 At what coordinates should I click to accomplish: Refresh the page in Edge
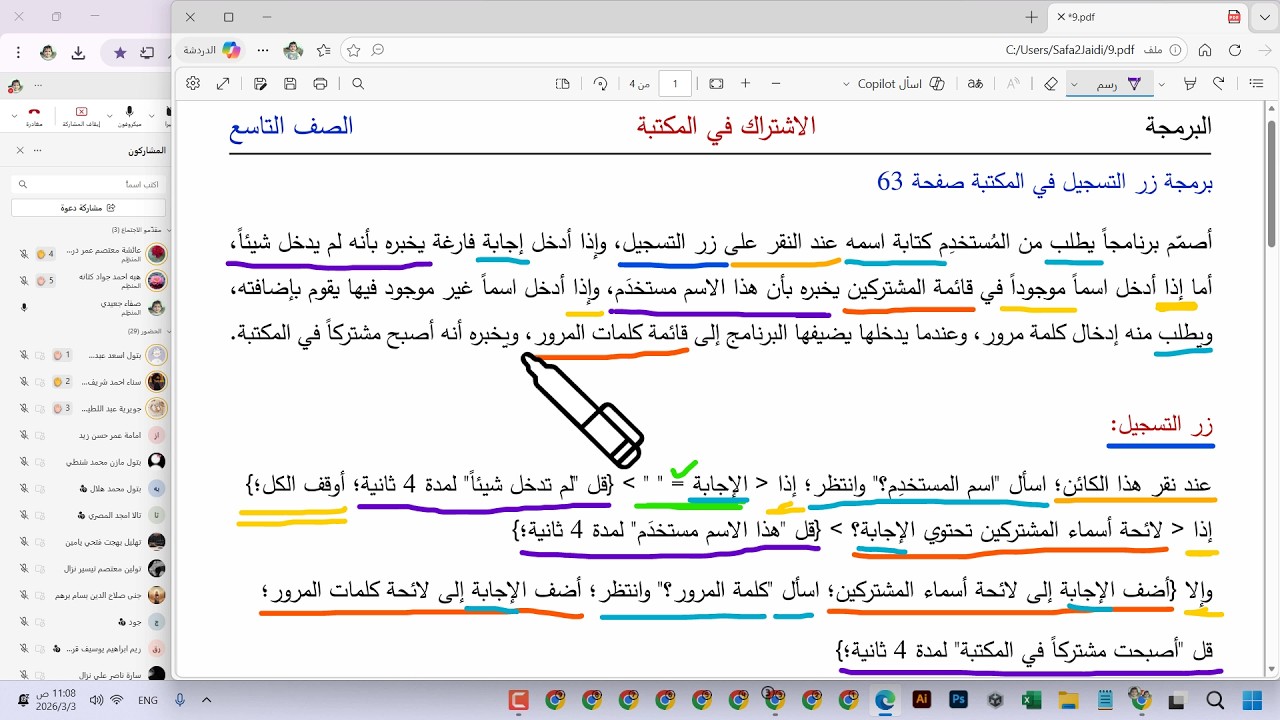[x=1235, y=50]
